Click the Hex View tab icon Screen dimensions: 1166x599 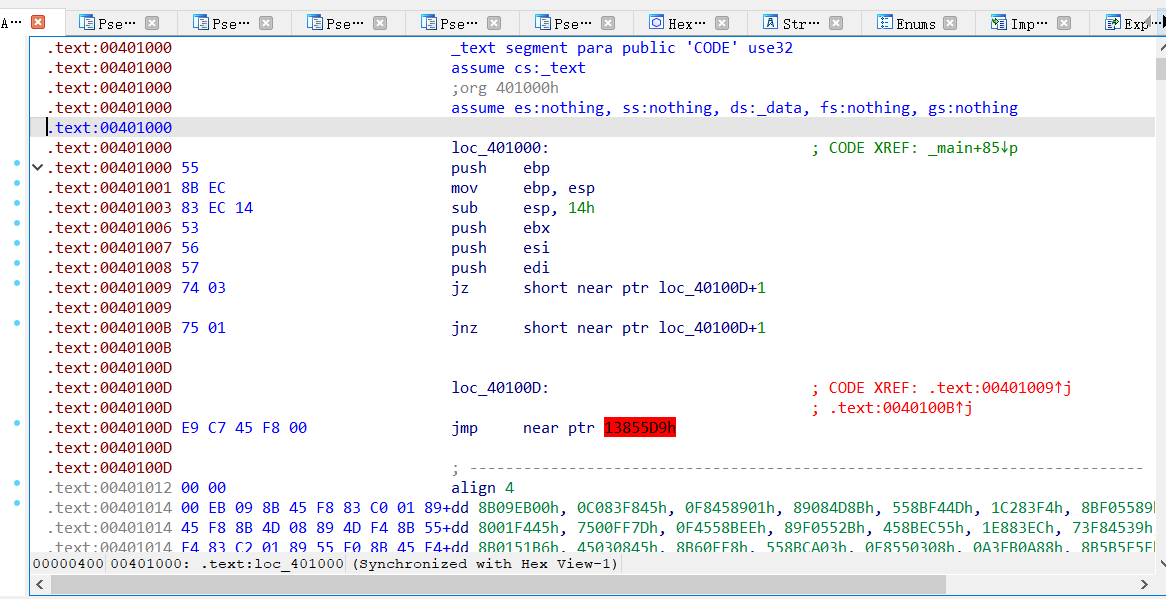[656, 22]
